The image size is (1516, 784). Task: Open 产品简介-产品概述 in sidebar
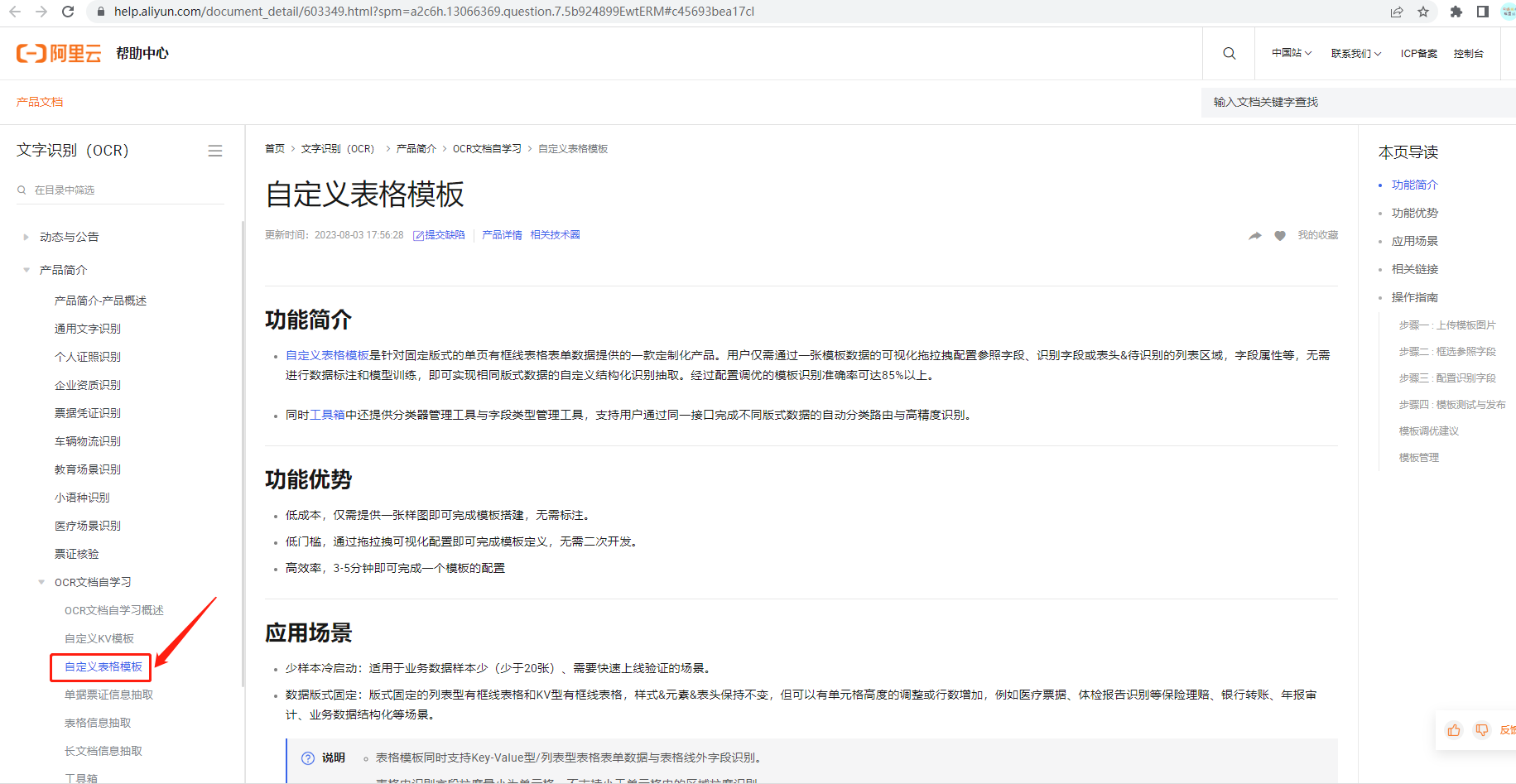click(100, 301)
